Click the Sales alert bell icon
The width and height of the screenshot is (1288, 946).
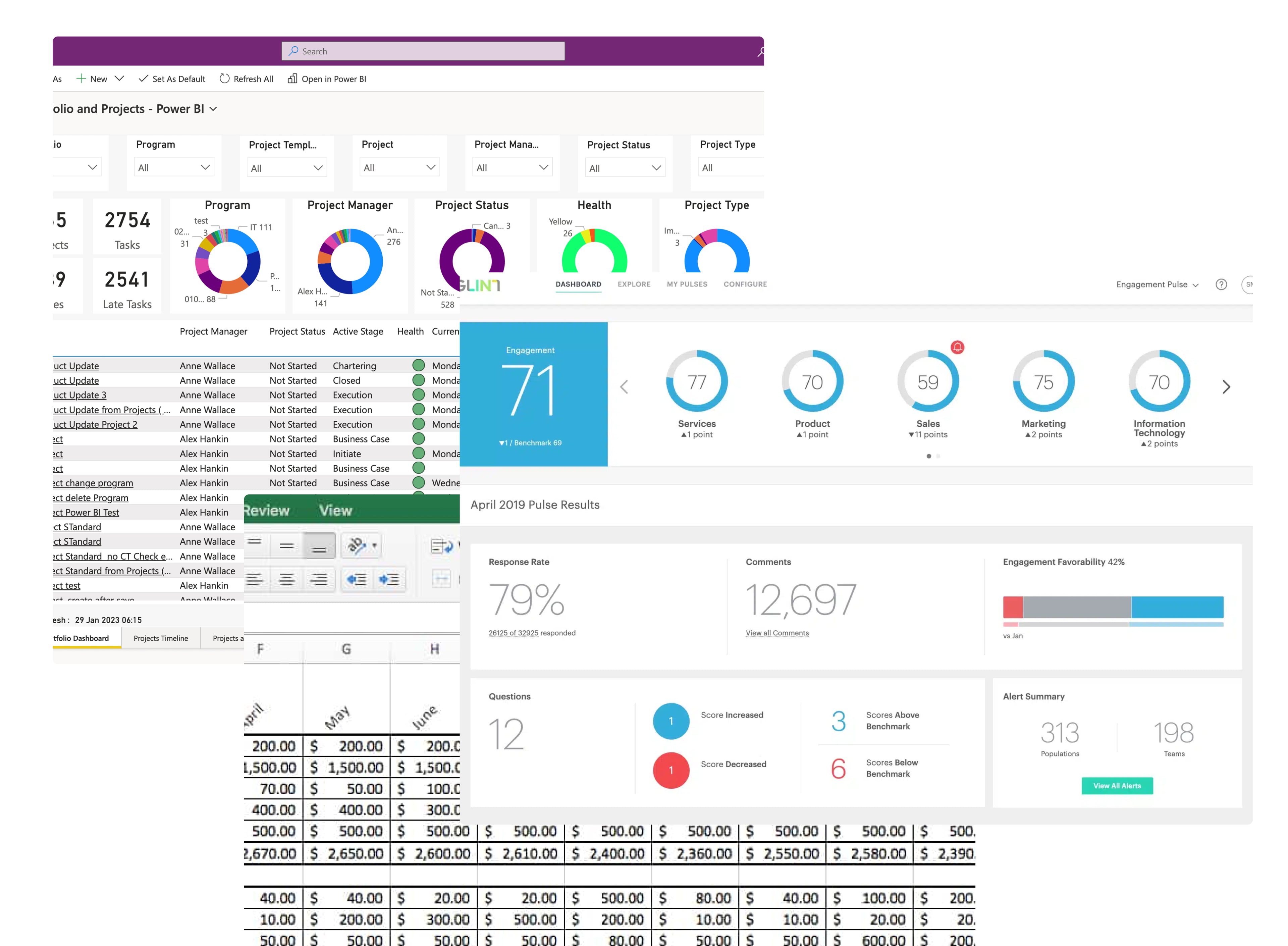(957, 347)
